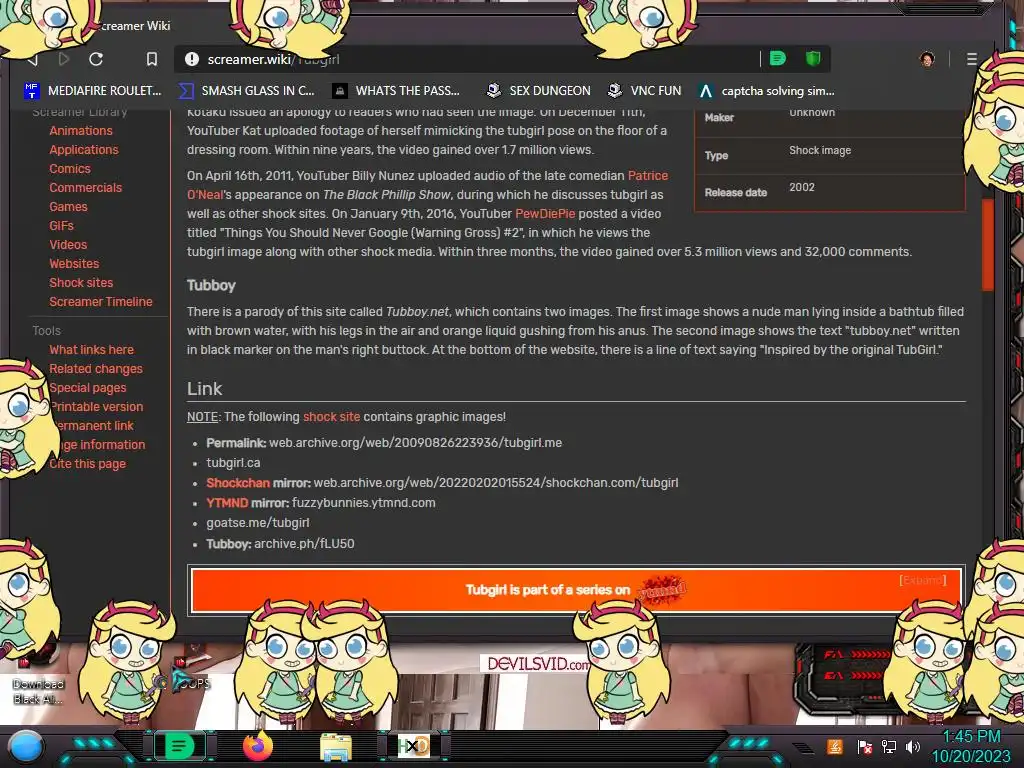This screenshot has height=768, width=1024.
Task: Open Screamer Timeline in the sidebar
Action: [x=101, y=301]
